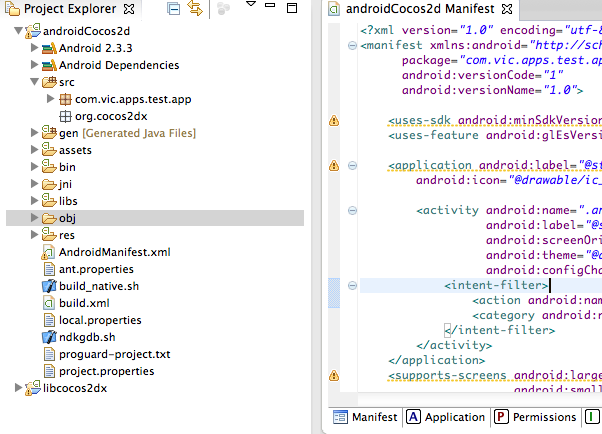Select local.properties in the tree
This screenshot has width=602, height=434.
[x=100, y=320]
